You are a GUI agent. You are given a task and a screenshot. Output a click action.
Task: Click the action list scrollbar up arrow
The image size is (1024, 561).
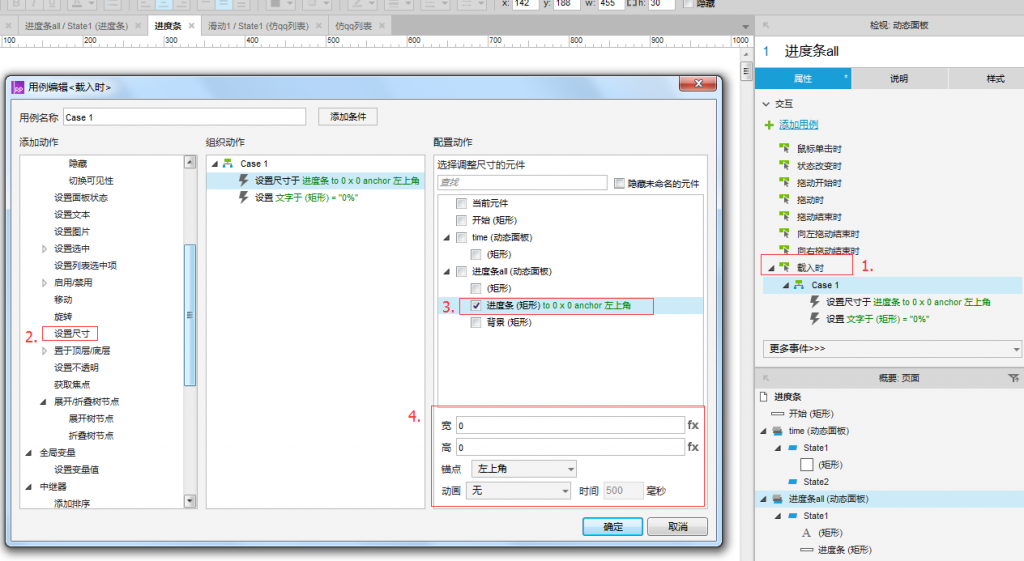click(190, 162)
